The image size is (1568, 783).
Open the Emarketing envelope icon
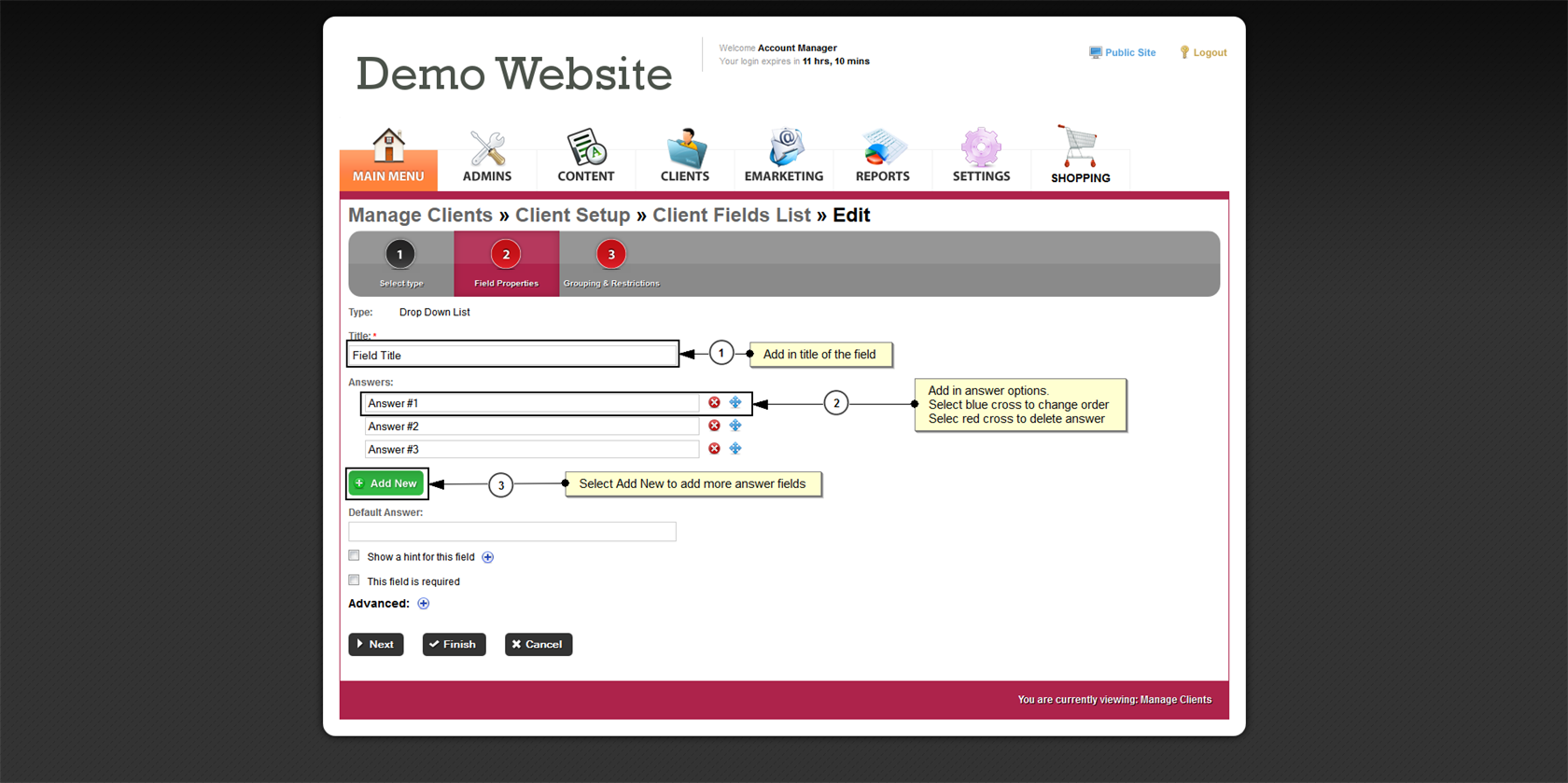(784, 149)
